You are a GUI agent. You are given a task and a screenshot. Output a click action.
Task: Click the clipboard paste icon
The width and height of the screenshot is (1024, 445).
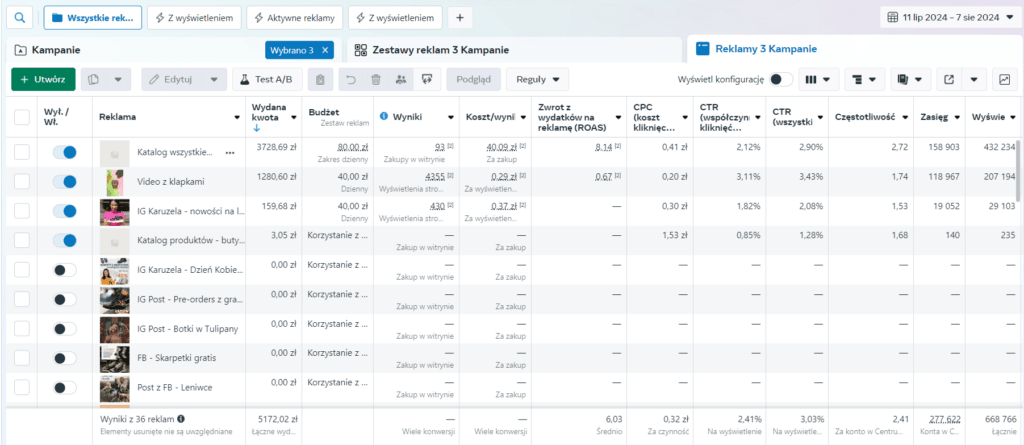pos(319,79)
